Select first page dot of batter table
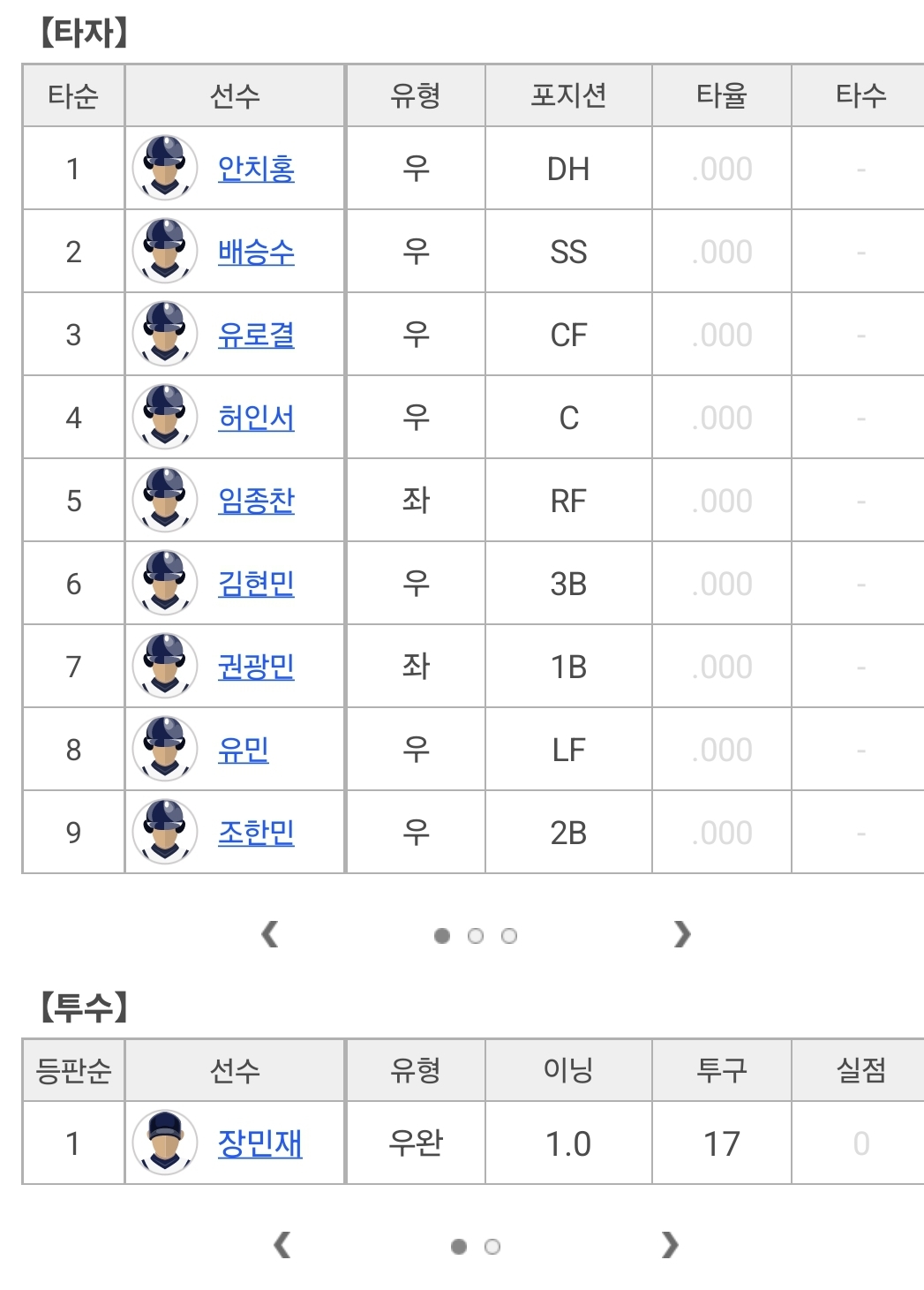 click(x=442, y=936)
